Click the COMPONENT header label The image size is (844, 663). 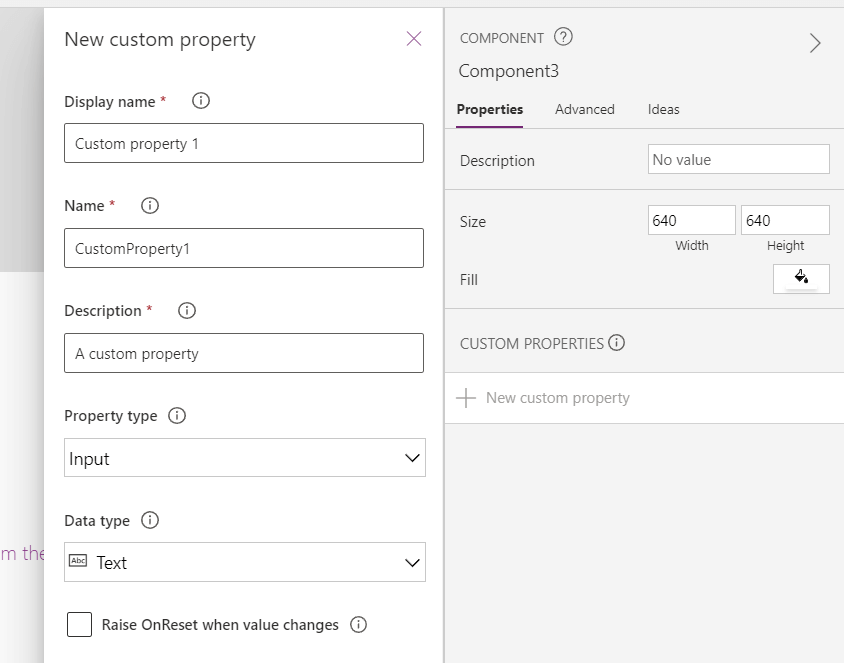[x=502, y=38]
